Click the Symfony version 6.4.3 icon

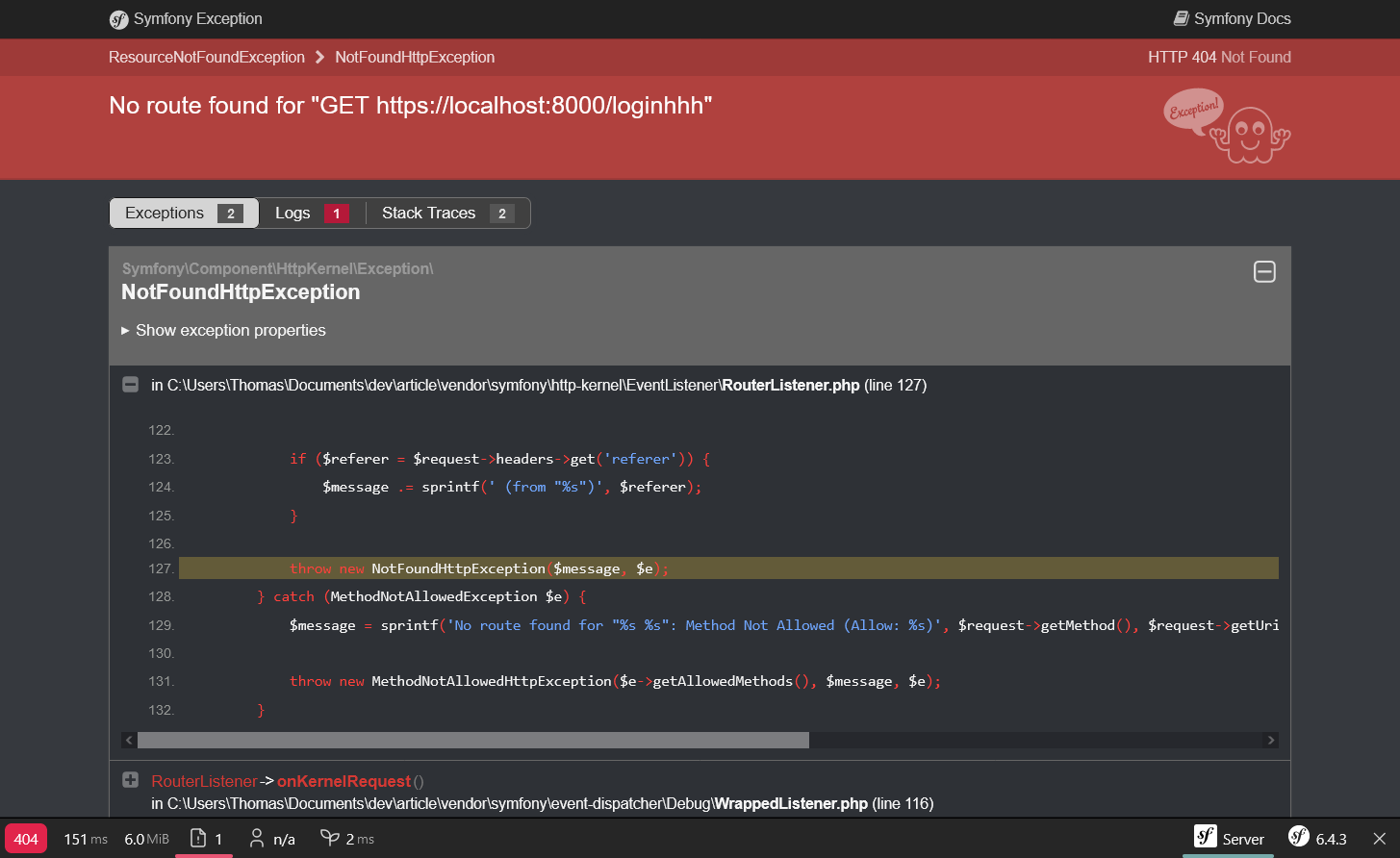1299,838
